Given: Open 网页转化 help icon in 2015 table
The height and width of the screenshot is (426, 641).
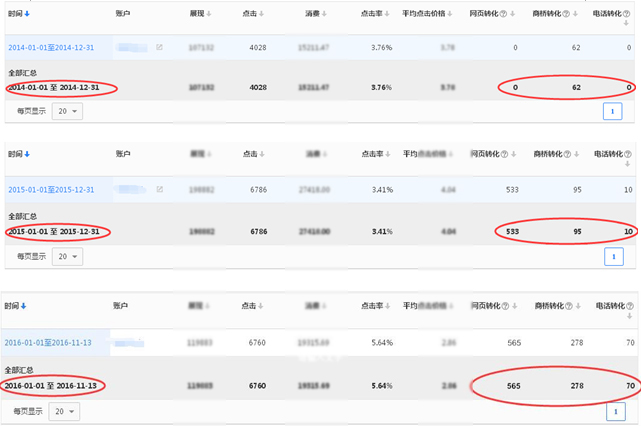Looking at the screenshot, I should pyautogui.click(x=504, y=154).
